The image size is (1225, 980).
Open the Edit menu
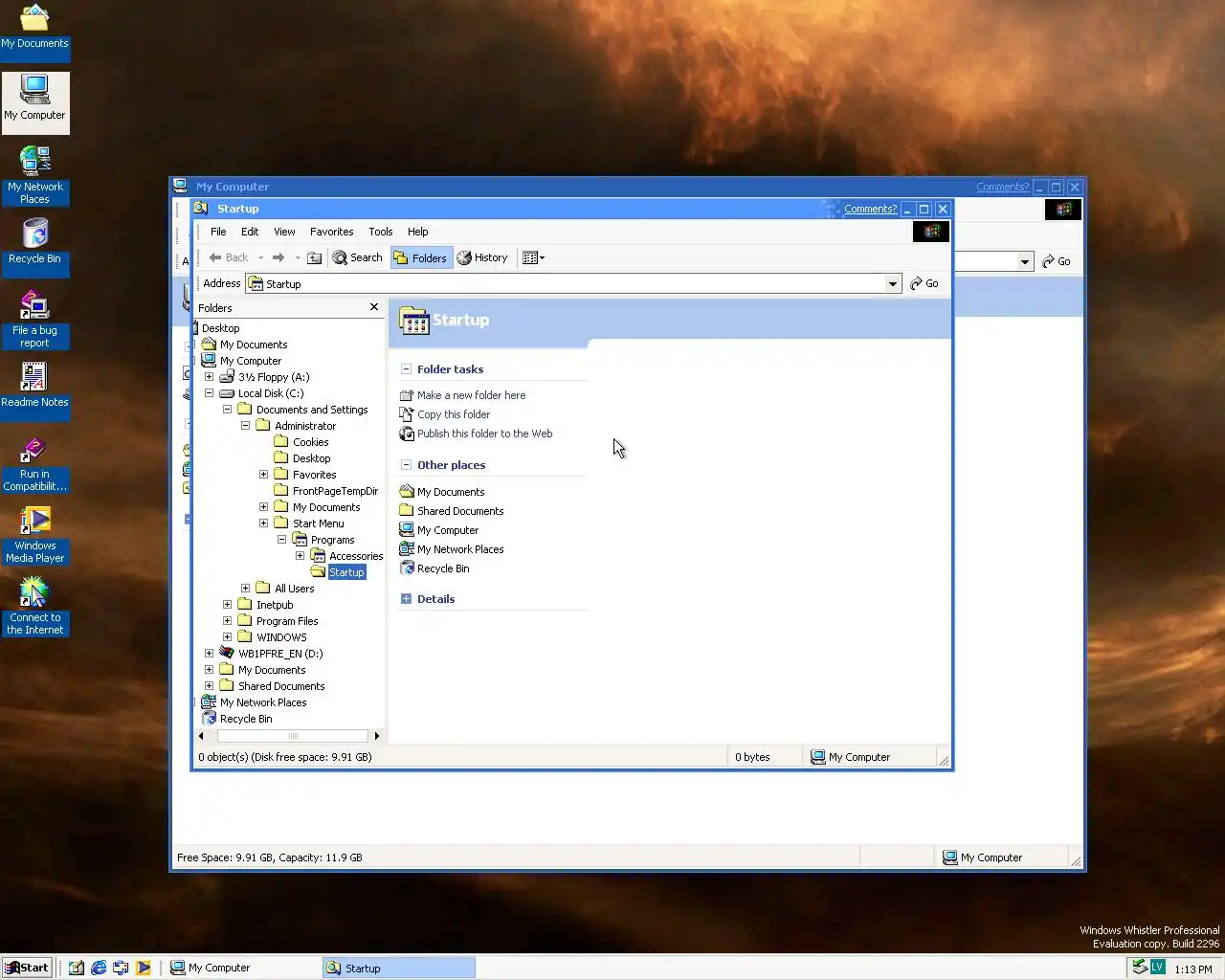pyautogui.click(x=250, y=232)
